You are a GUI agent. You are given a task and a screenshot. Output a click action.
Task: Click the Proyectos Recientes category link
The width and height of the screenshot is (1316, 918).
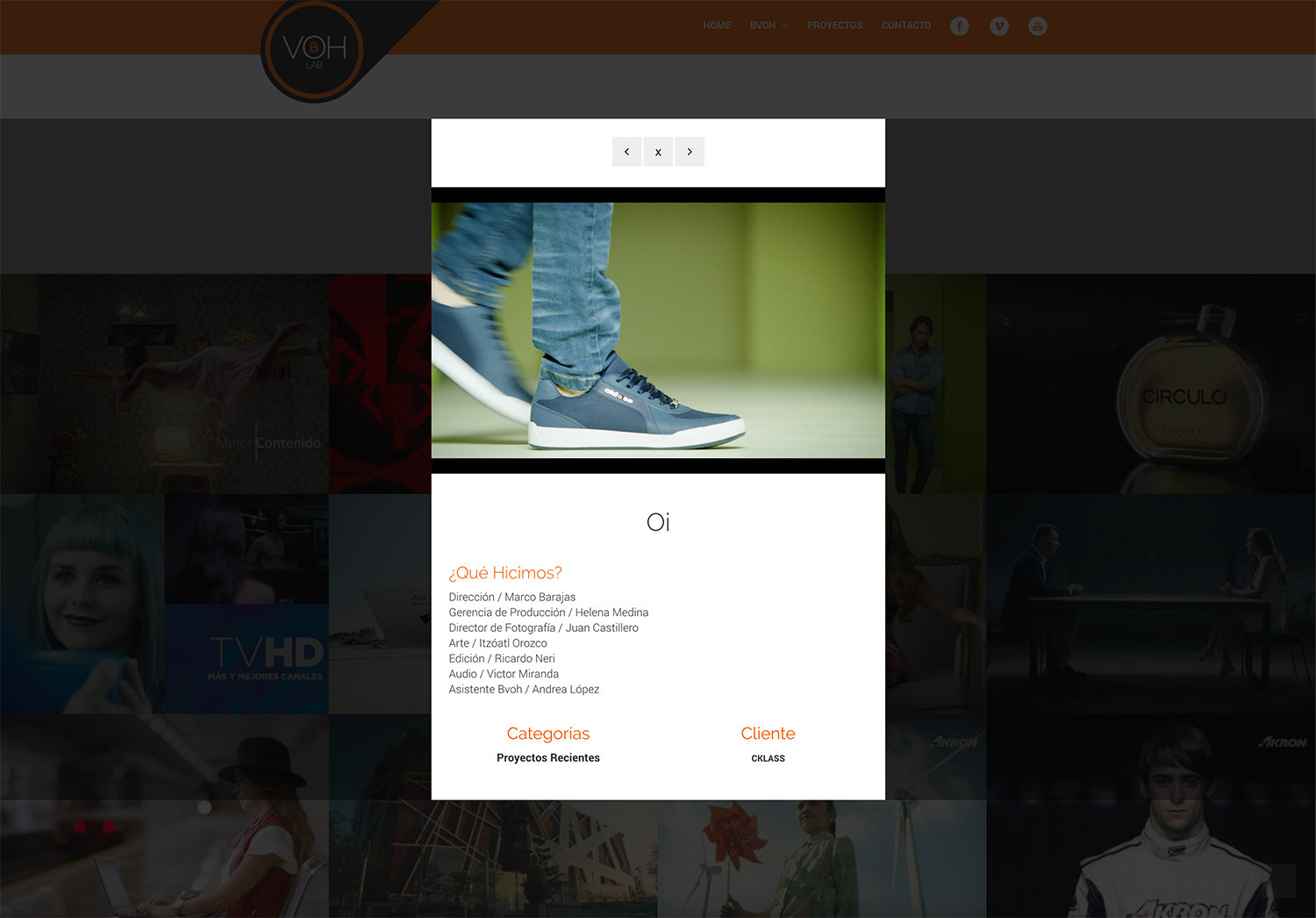548,757
